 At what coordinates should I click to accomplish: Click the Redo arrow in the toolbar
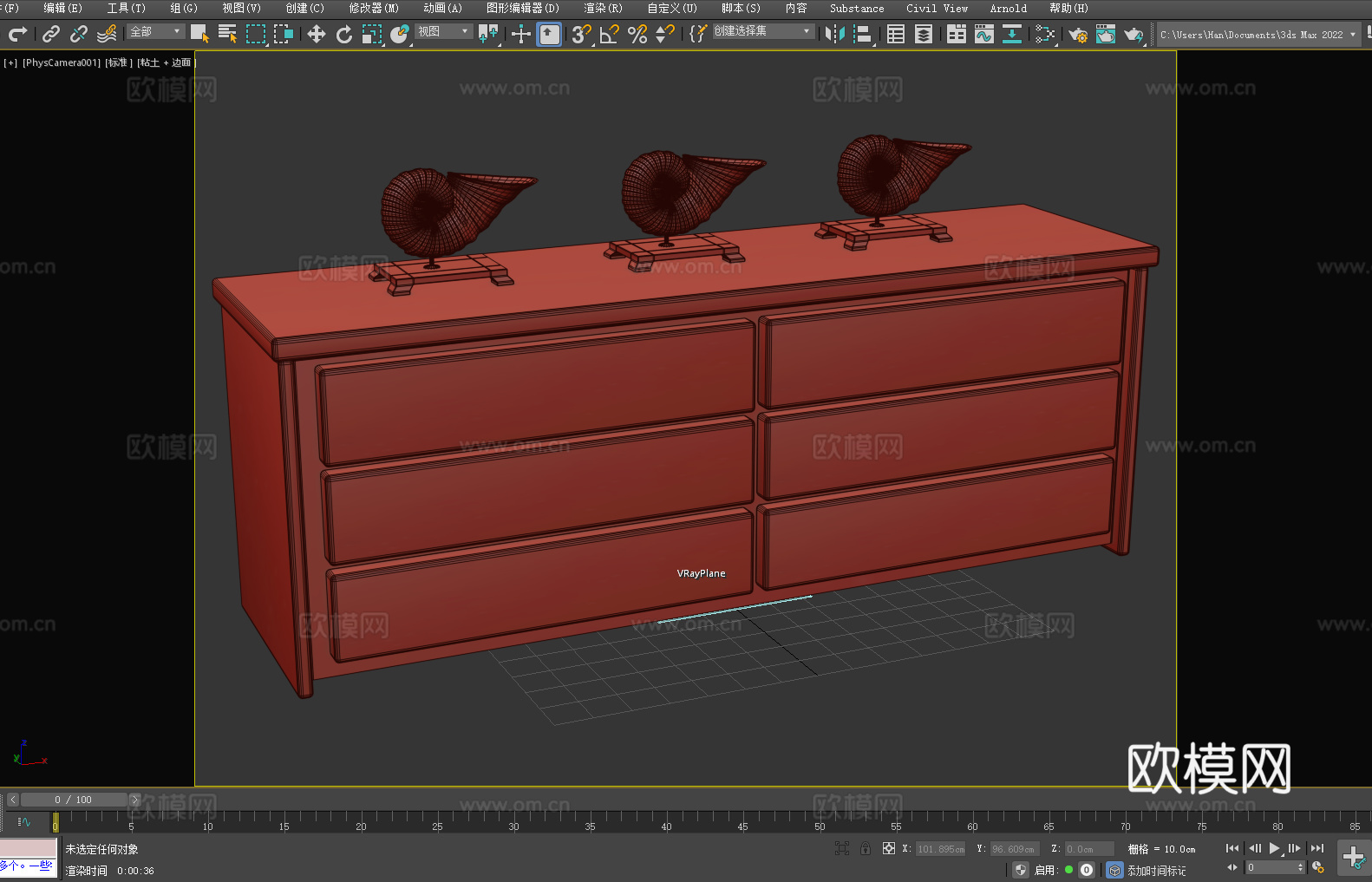click(x=17, y=34)
